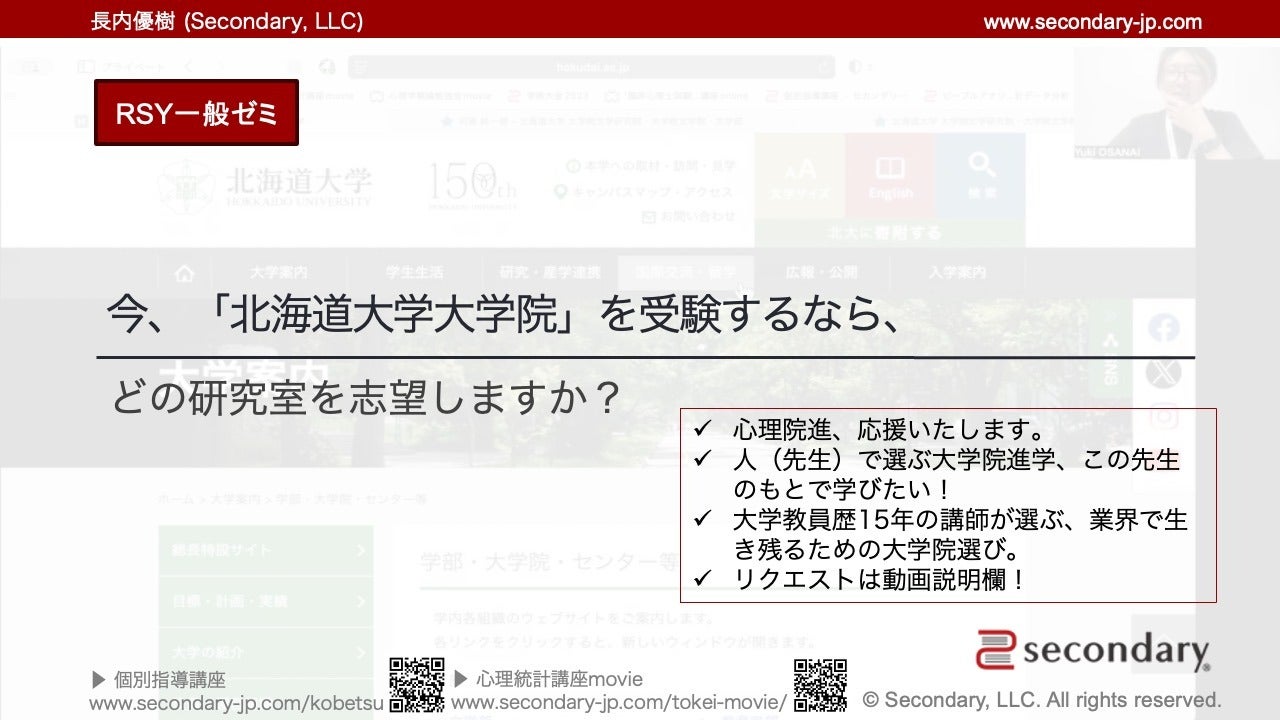
Task: Click the 北大に寄附する donation button
Action: (x=890, y=233)
